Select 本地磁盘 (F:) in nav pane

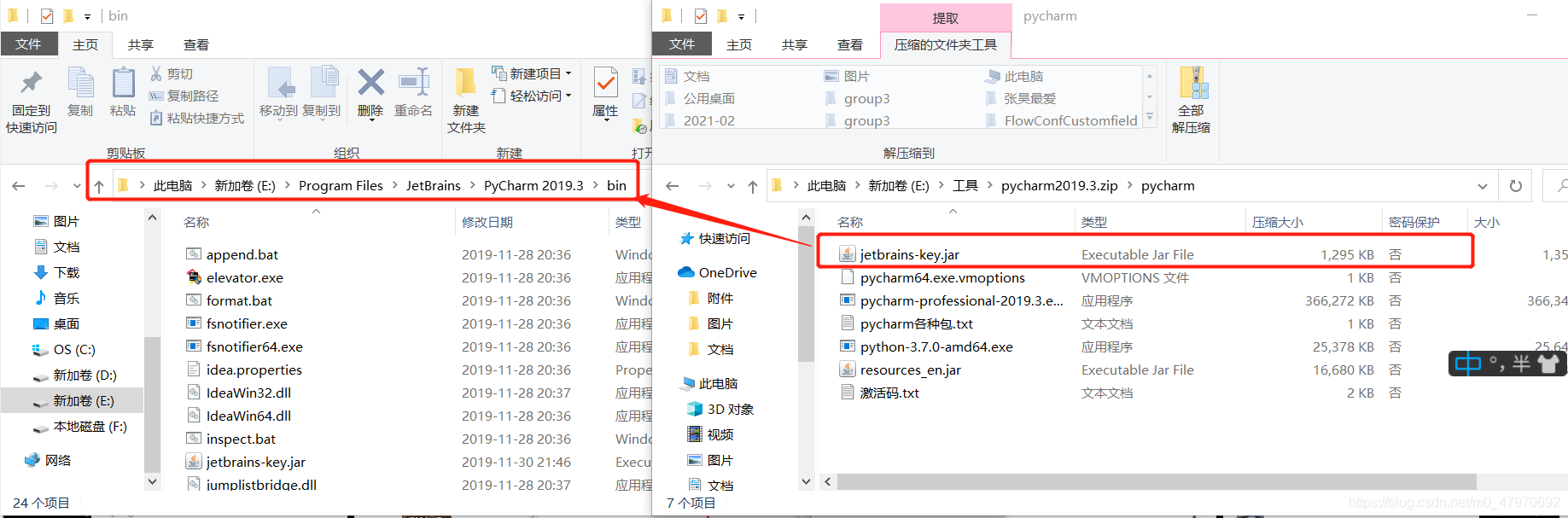(x=79, y=426)
